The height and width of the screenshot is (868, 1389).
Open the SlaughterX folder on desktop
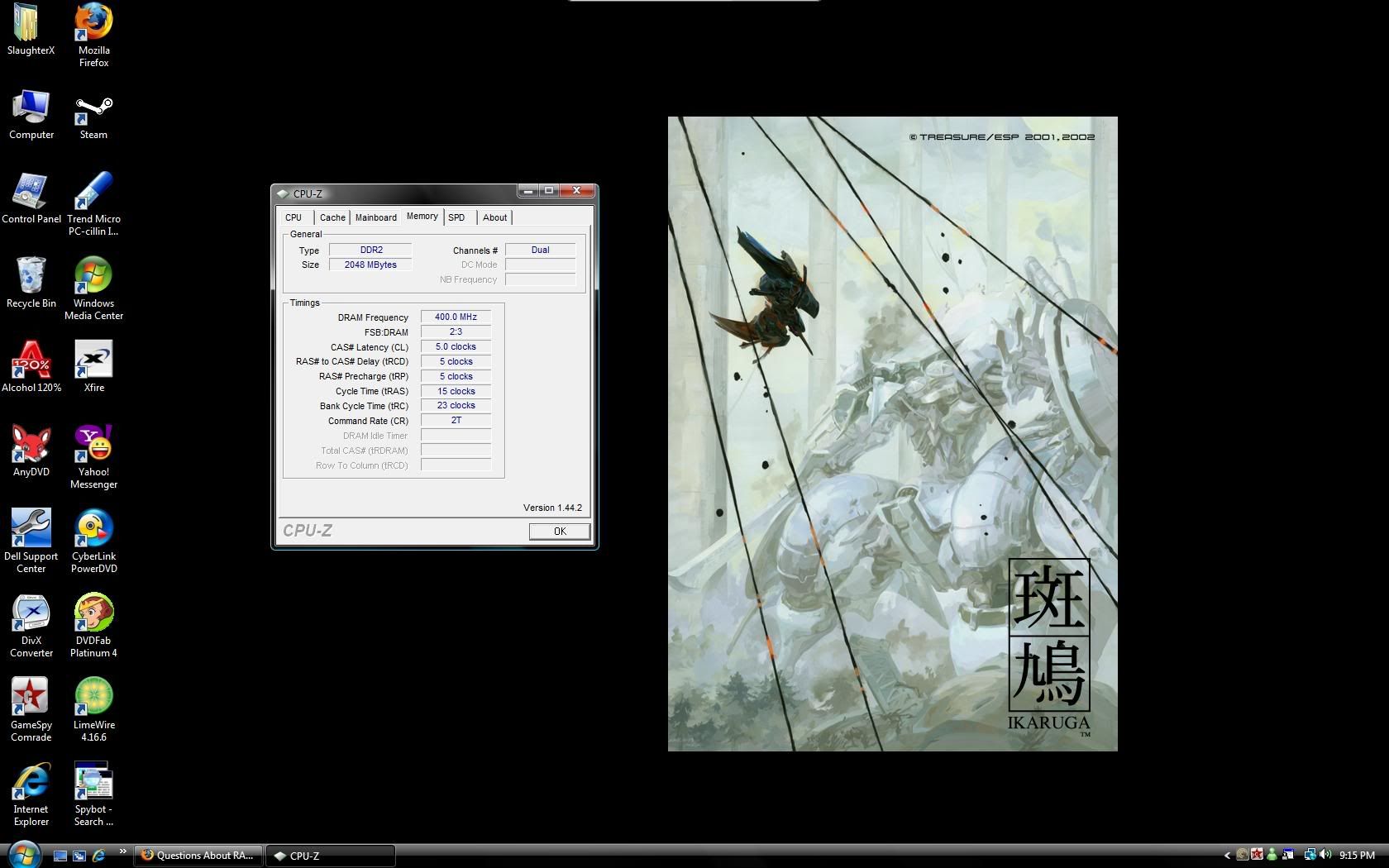tap(31, 31)
